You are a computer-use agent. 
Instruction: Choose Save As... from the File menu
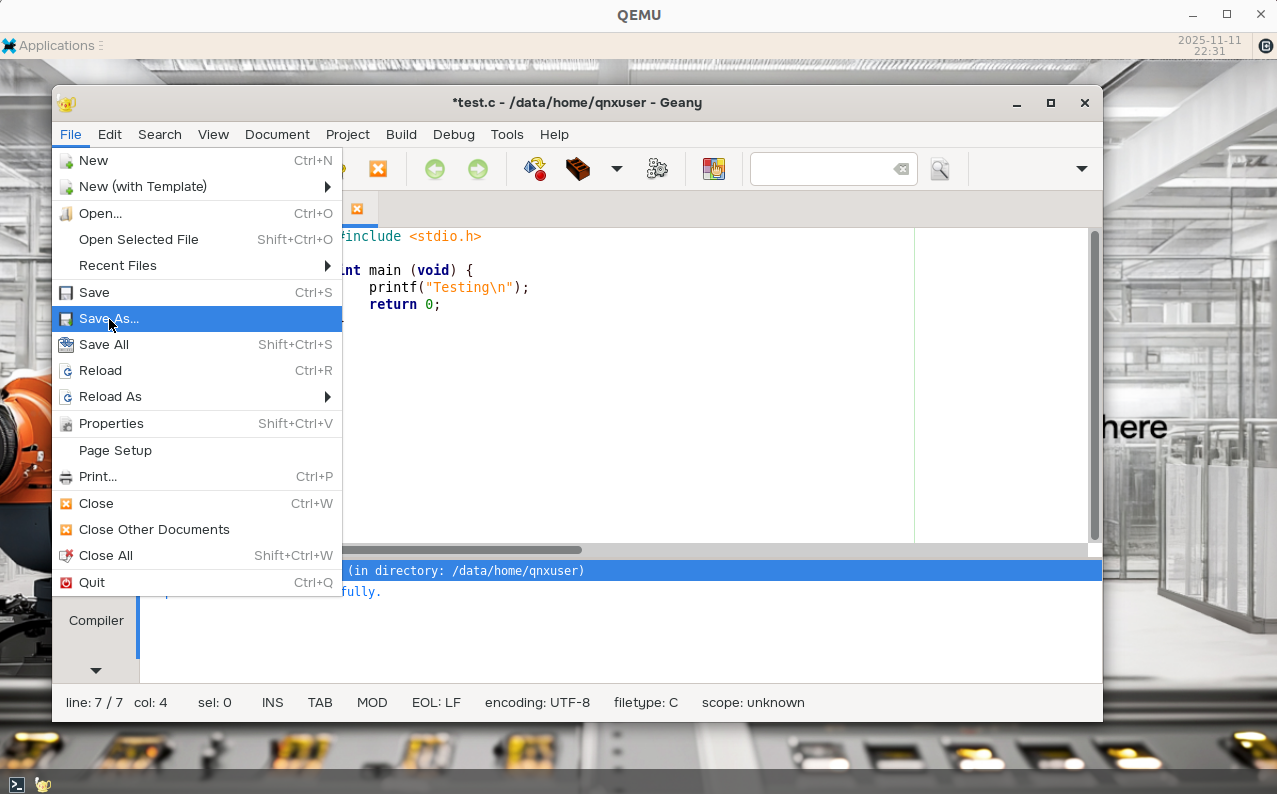click(x=109, y=319)
